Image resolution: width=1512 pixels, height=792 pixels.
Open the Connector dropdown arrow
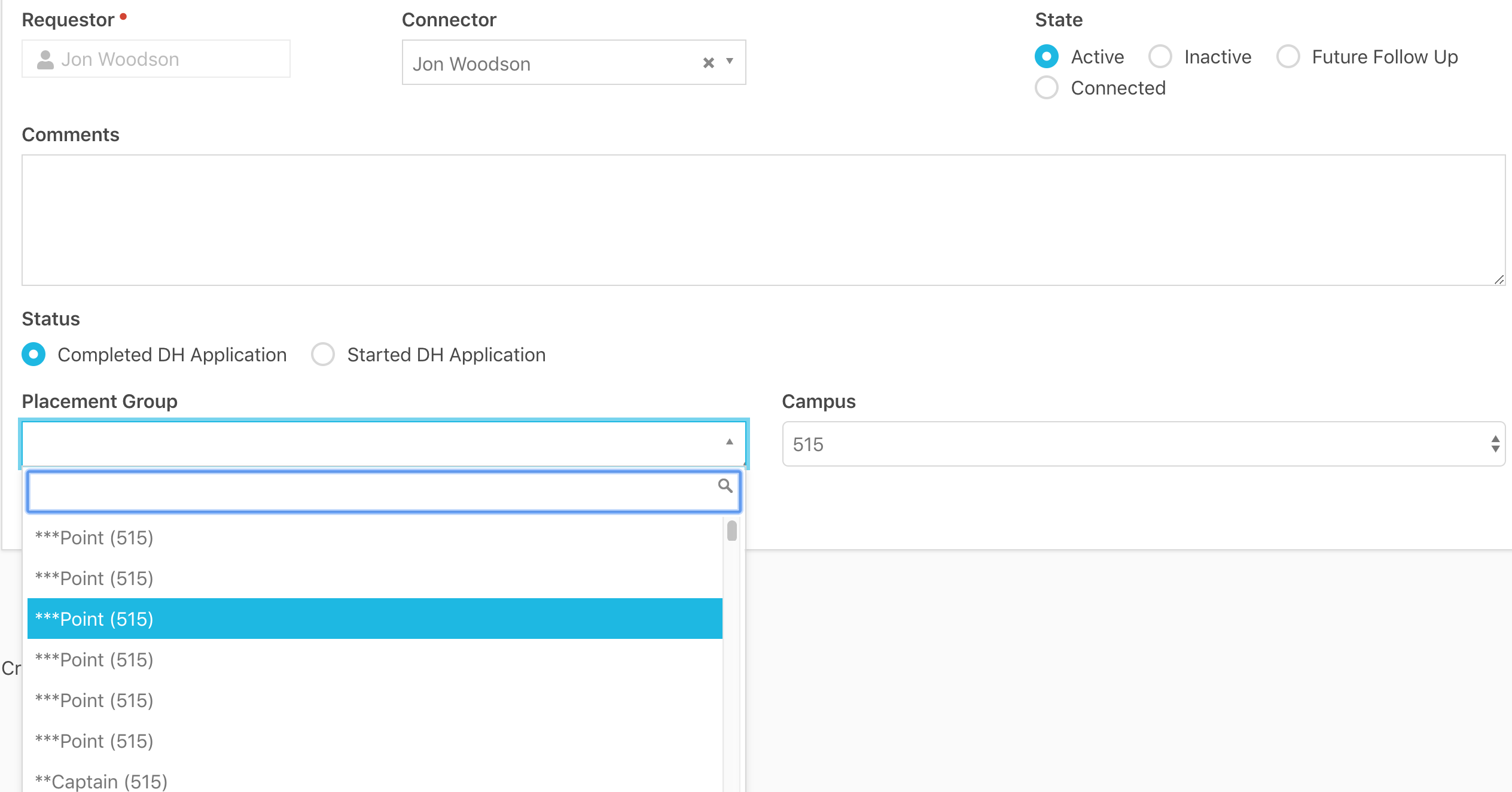click(x=730, y=62)
